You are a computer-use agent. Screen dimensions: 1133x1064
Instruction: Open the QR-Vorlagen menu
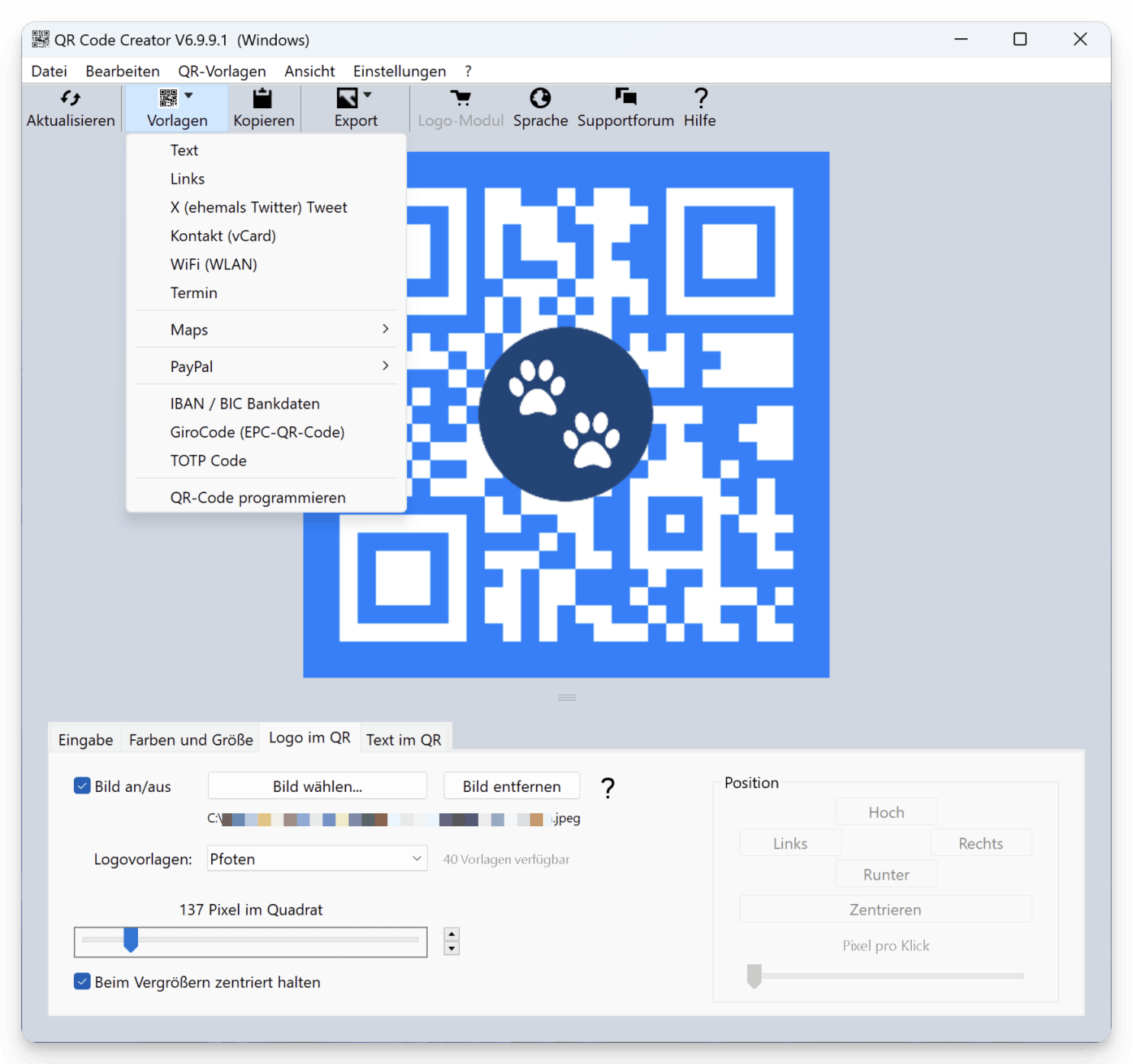[x=222, y=71]
